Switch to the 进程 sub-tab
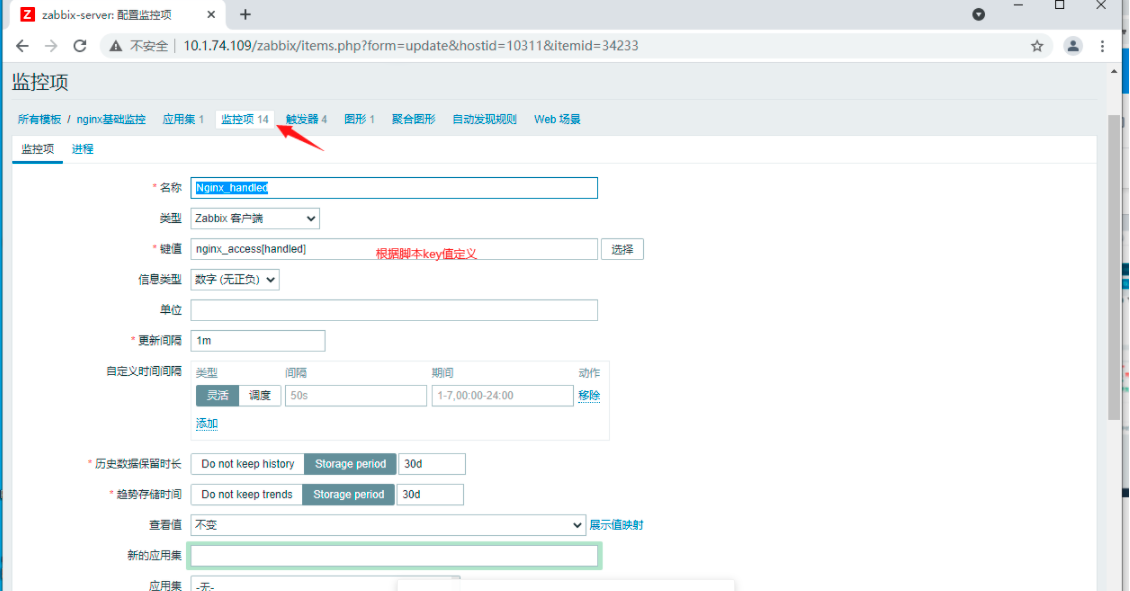Screen dimensions: 1130x591 point(82,149)
